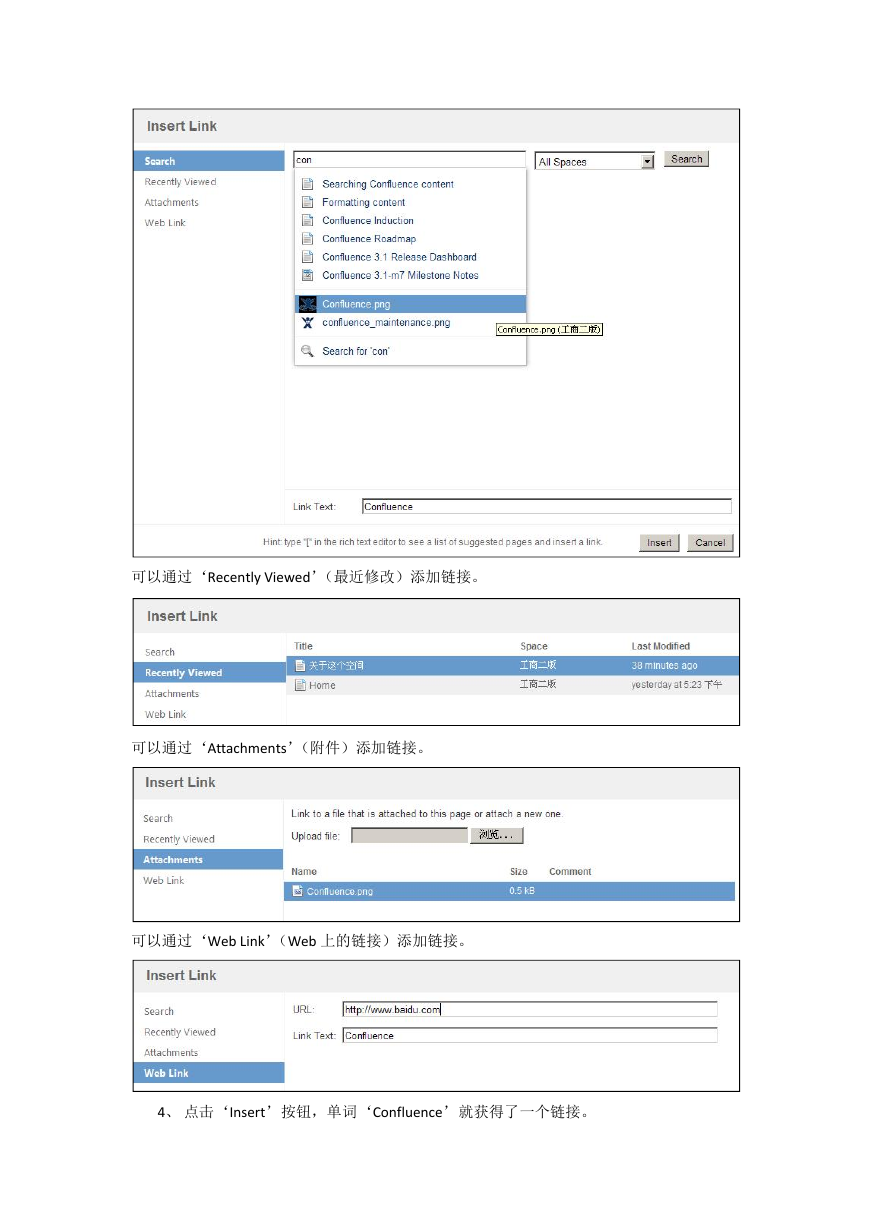Click the page icon beside Searching Confluence content
The image size is (869, 1228).
click(x=308, y=184)
